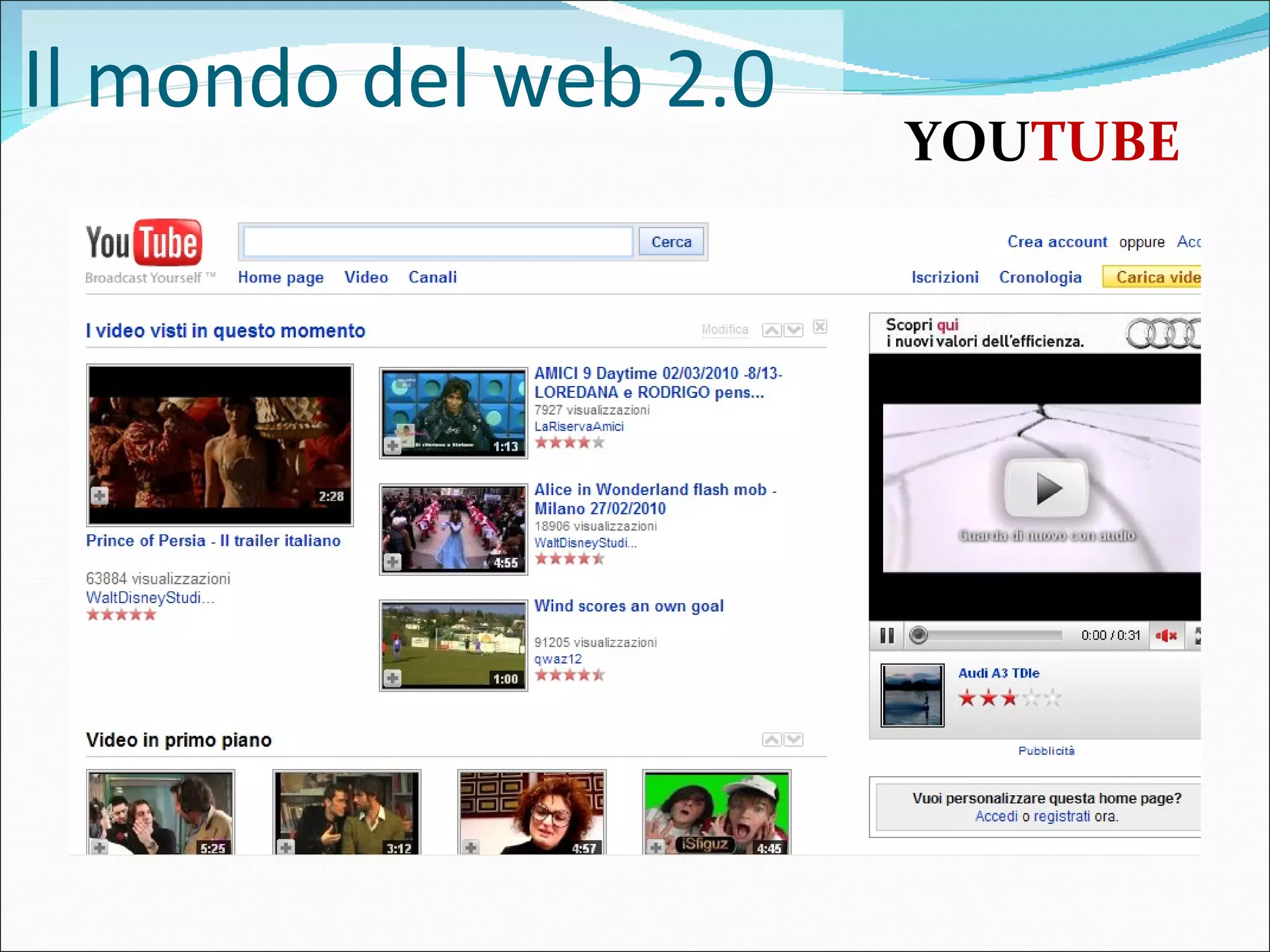Move 'Video in primo piano' section down
This screenshot has height=952, width=1270.
[x=794, y=739]
